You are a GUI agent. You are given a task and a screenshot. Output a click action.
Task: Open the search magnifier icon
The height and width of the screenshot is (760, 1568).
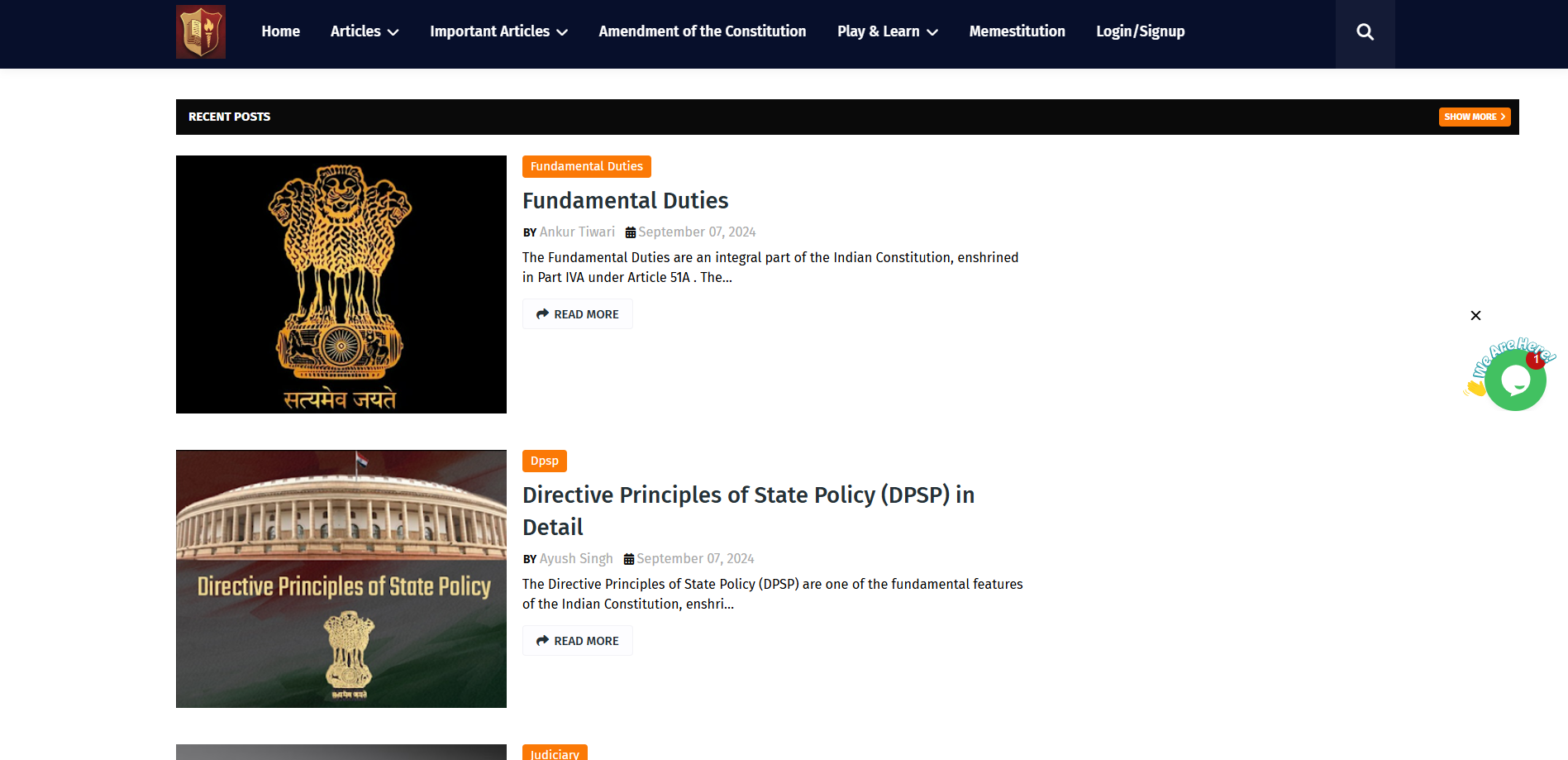coord(1365,32)
